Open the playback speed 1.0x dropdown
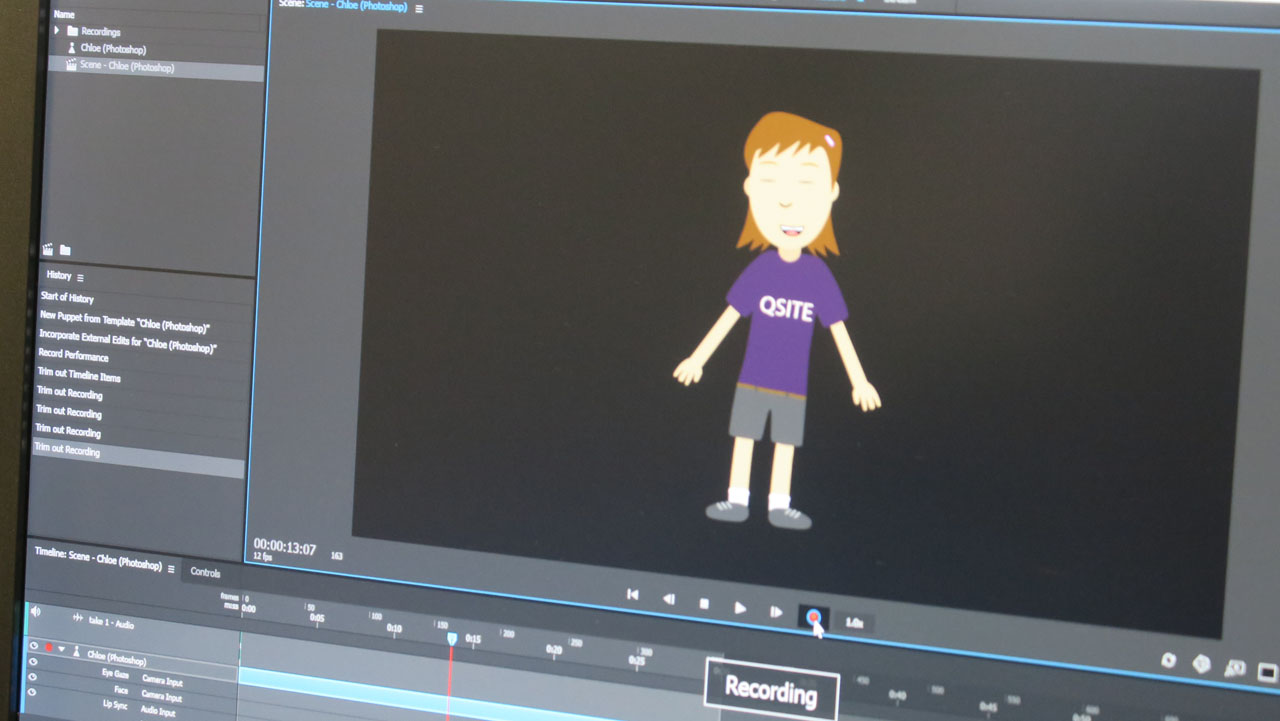This screenshot has width=1280, height=721. [853, 622]
